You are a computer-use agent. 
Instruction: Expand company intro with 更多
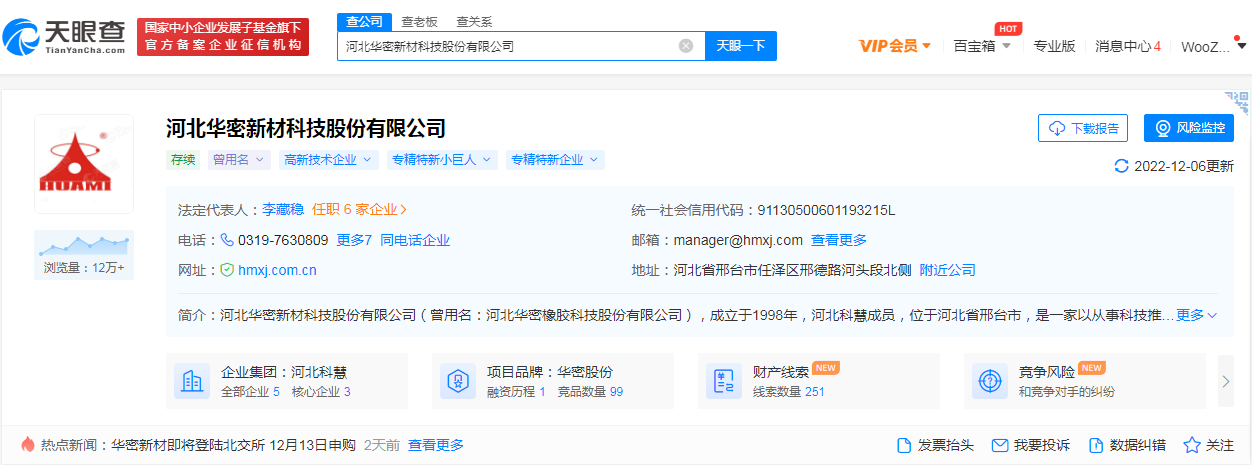tap(1196, 315)
